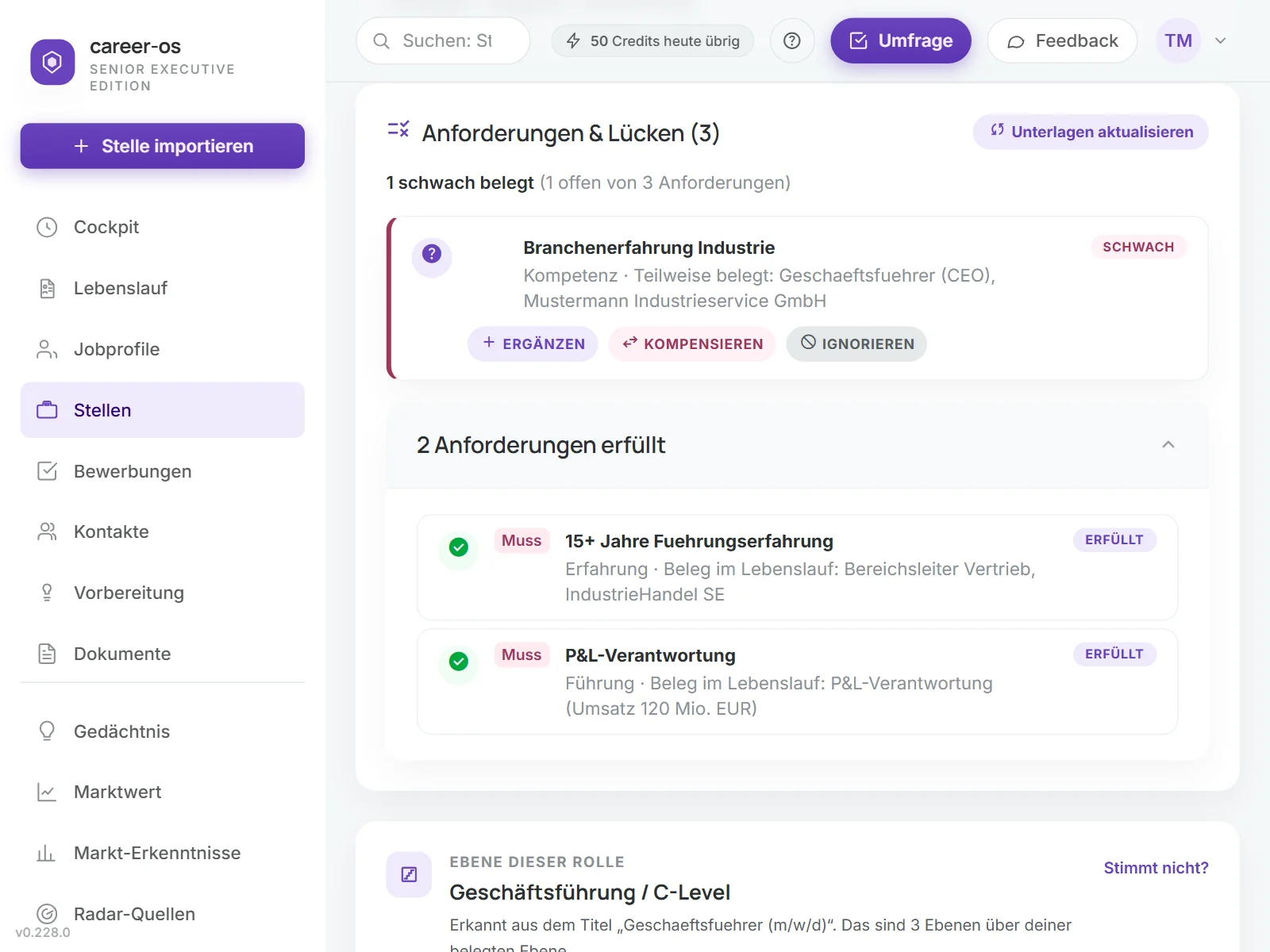Open Cockpit clock icon in sidebar

pos(47,227)
